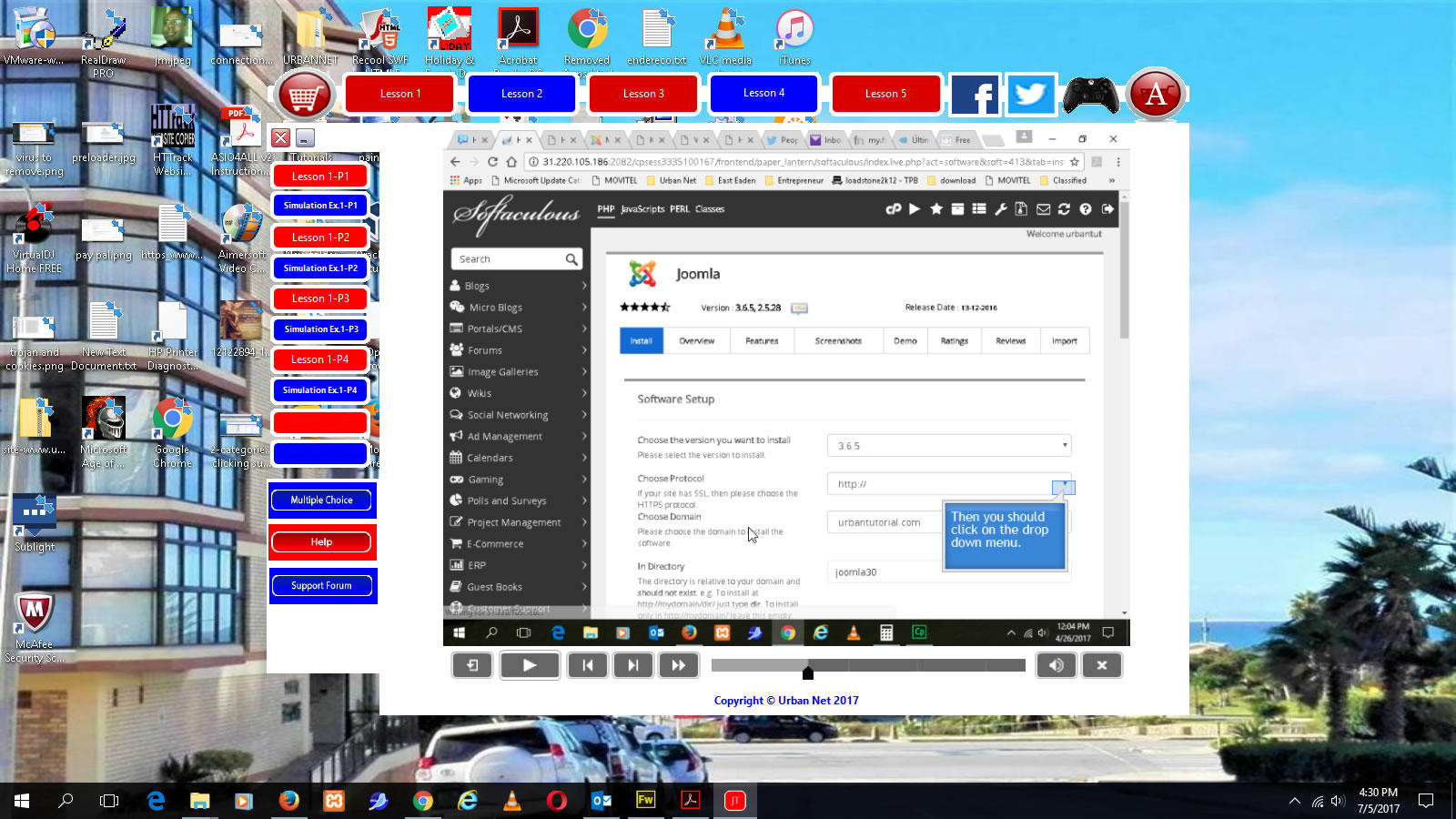
Task: Click the star icon in the Softaculous header
Action: point(935,209)
